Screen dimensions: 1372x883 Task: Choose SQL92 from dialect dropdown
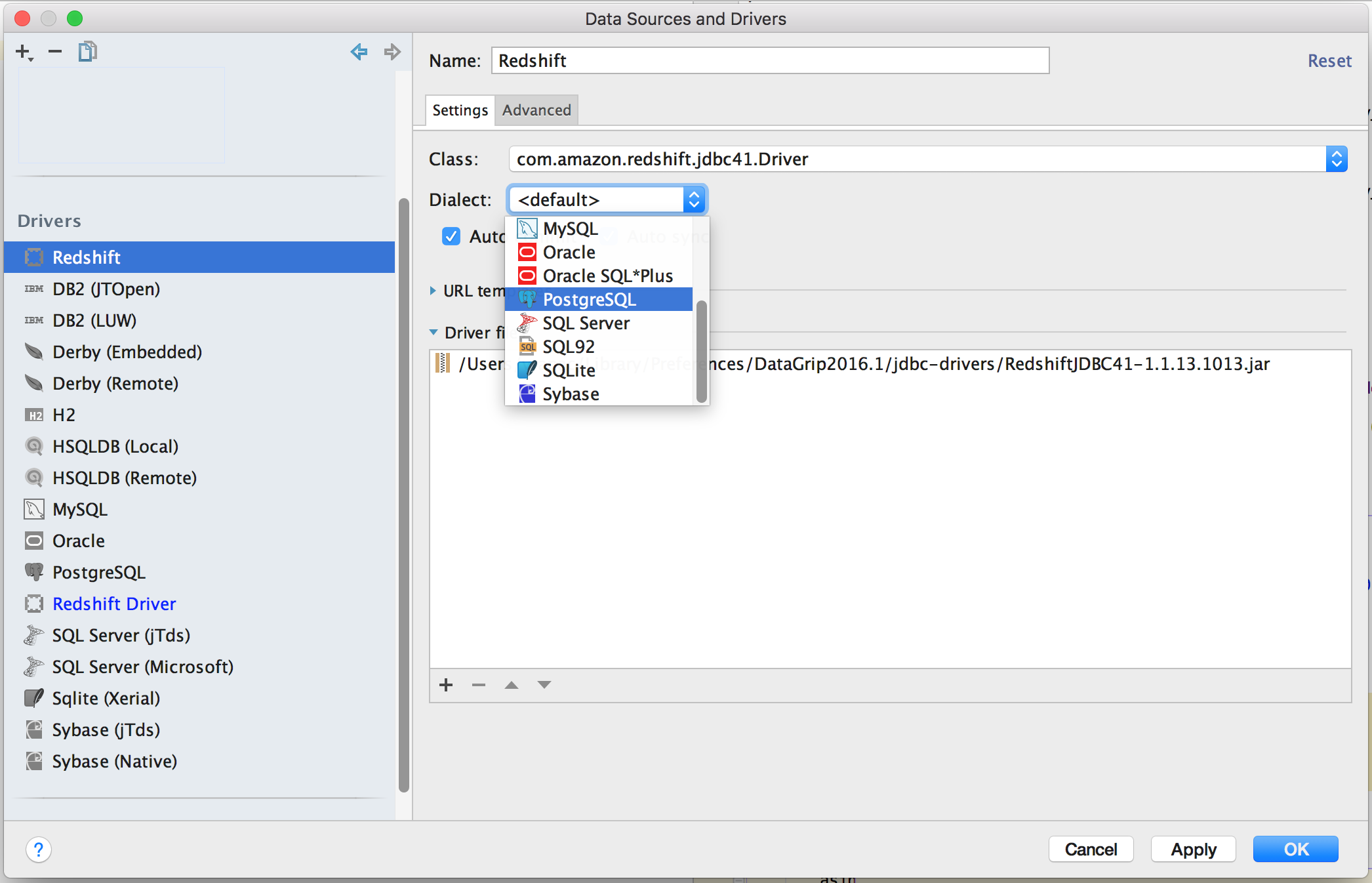[599, 346]
